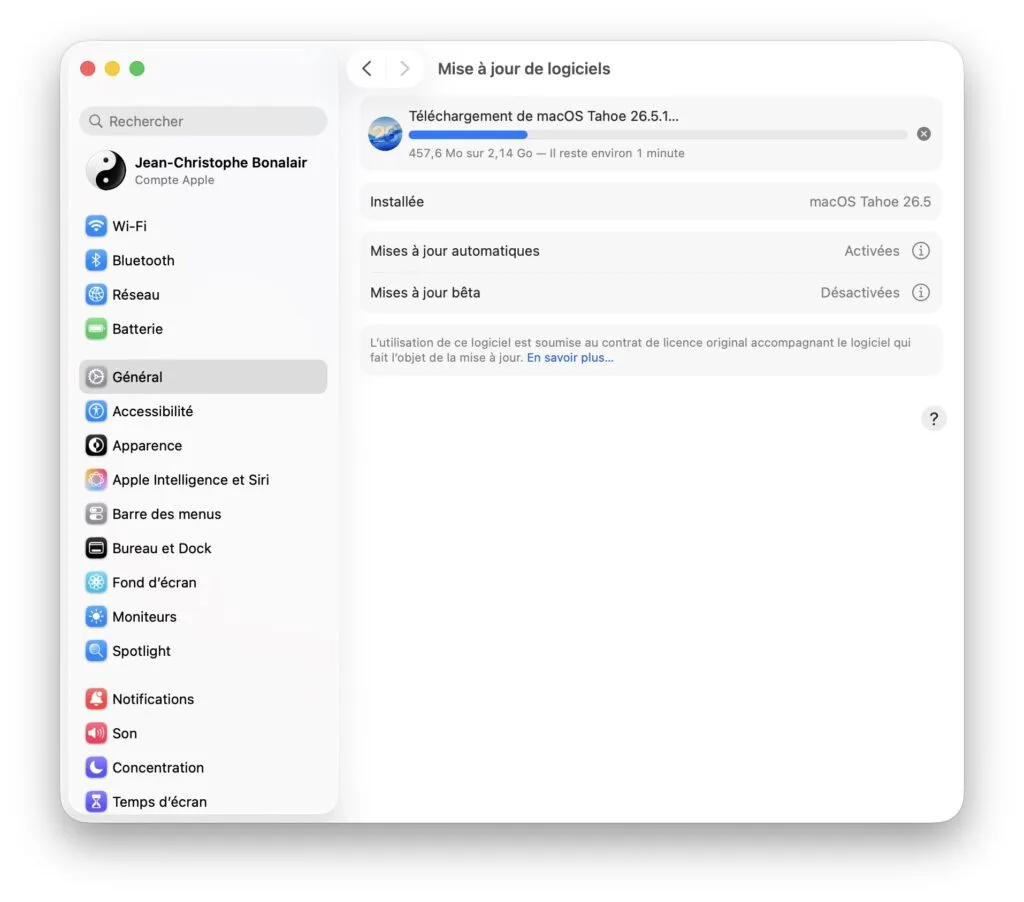Click the Compte Apple subtitle

click(174, 180)
